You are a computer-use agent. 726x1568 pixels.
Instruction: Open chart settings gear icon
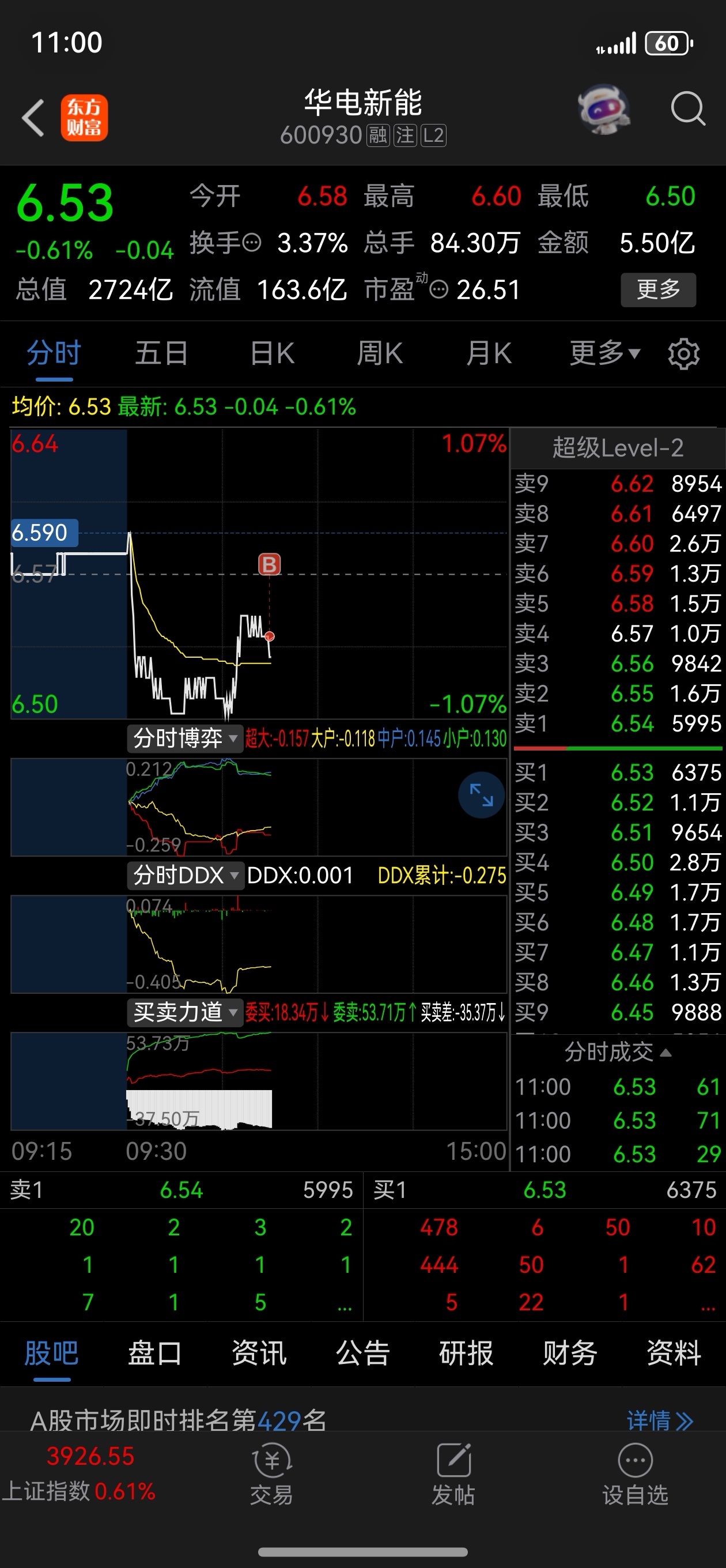(683, 353)
